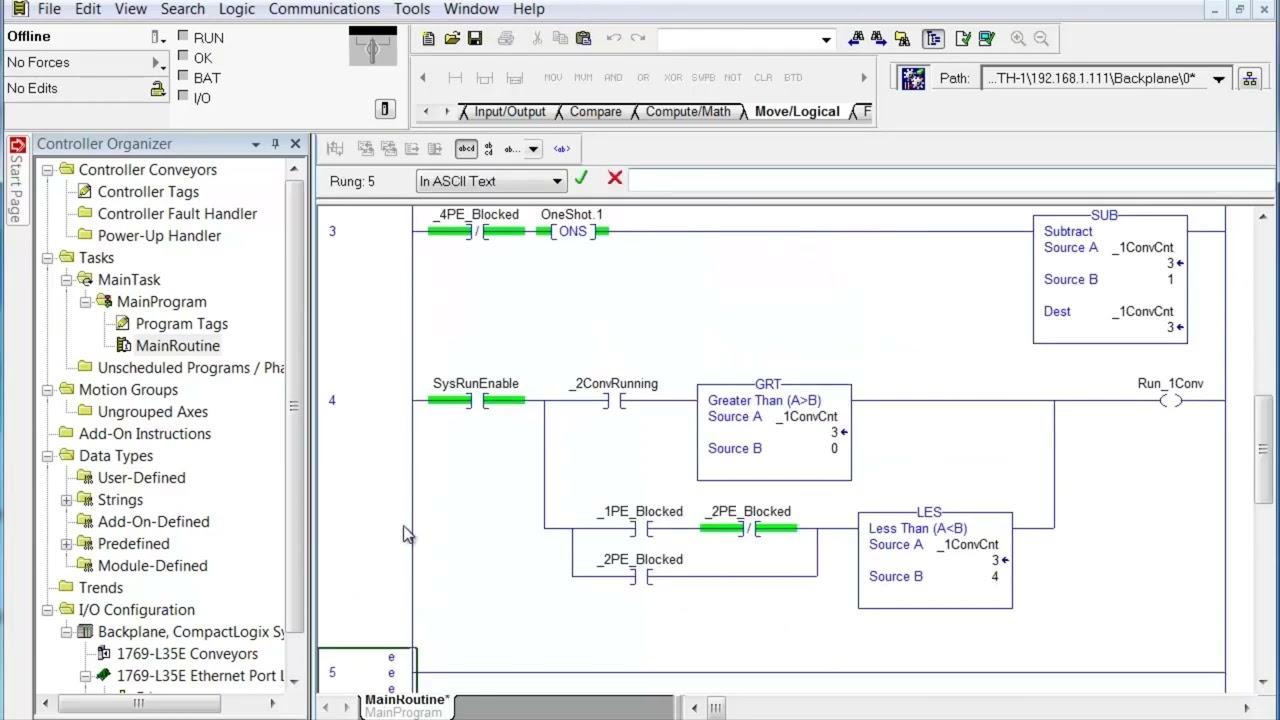Select Add-On Instructions folder
Image resolution: width=1280 pixels, height=720 pixels.
(144, 434)
